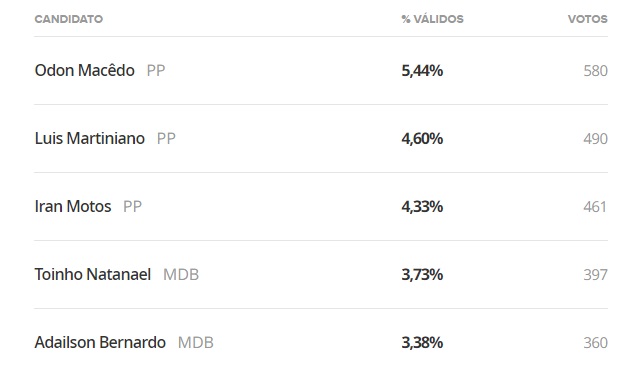This screenshot has height=389, width=641.
Task: Click MDB label beside Adailson Bernardo
Action: (x=195, y=342)
